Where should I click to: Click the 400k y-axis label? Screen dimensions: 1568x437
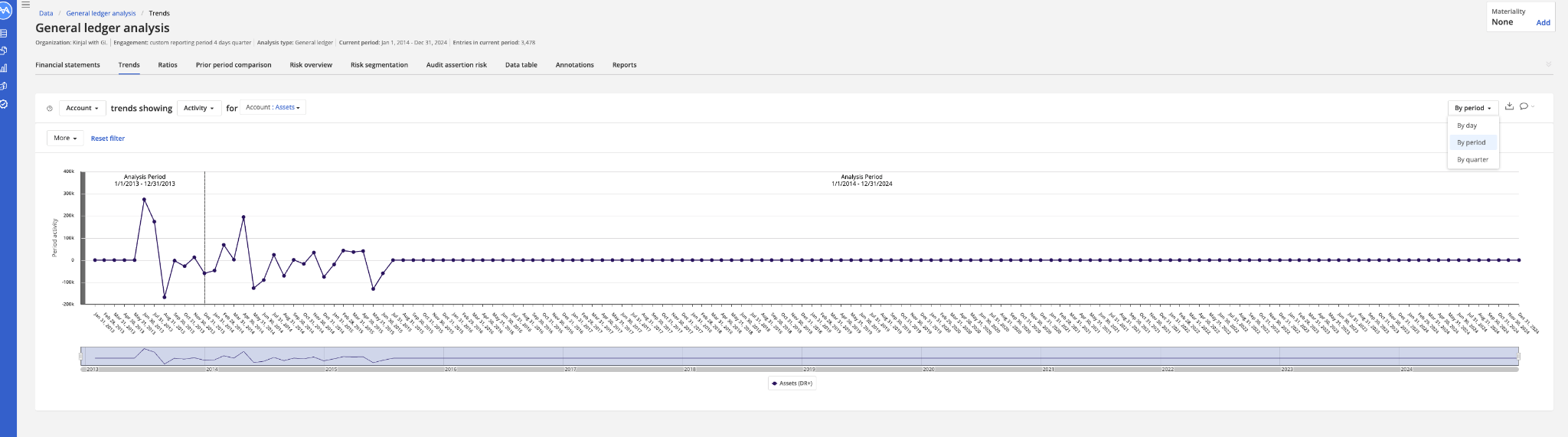(69, 171)
